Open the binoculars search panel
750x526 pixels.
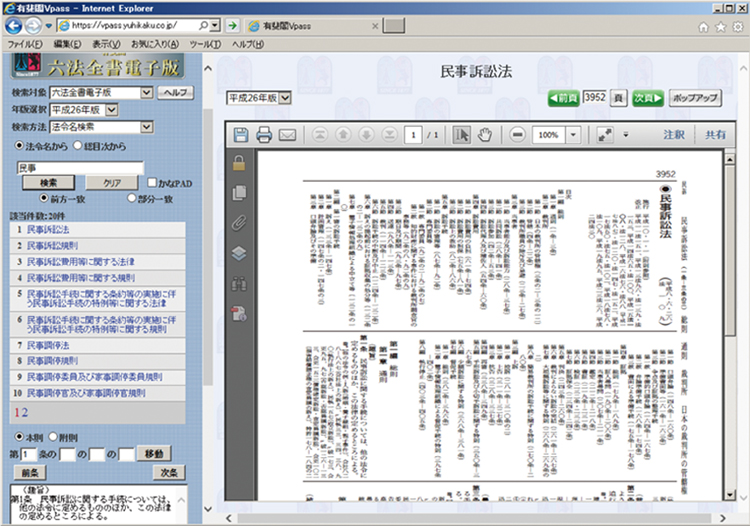[x=239, y=284]
